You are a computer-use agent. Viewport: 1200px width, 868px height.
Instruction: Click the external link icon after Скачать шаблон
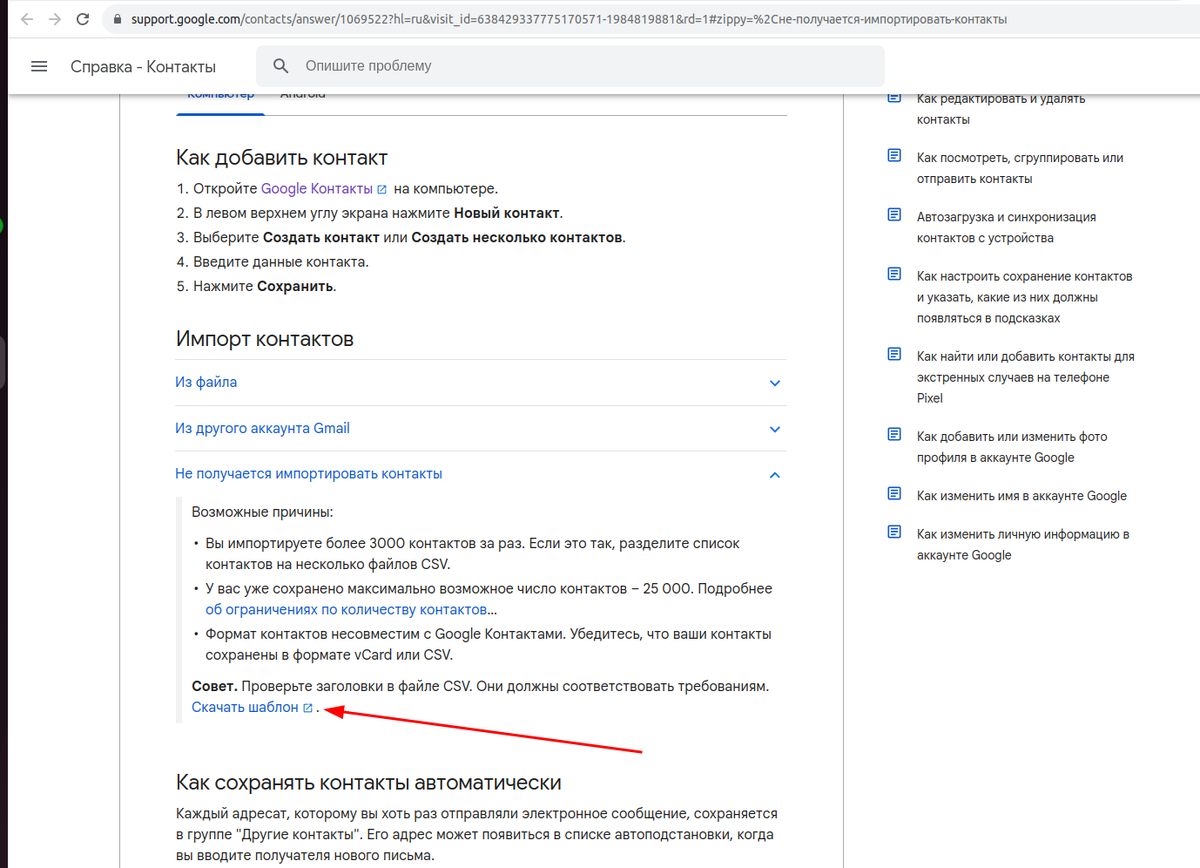pos(308,708)
